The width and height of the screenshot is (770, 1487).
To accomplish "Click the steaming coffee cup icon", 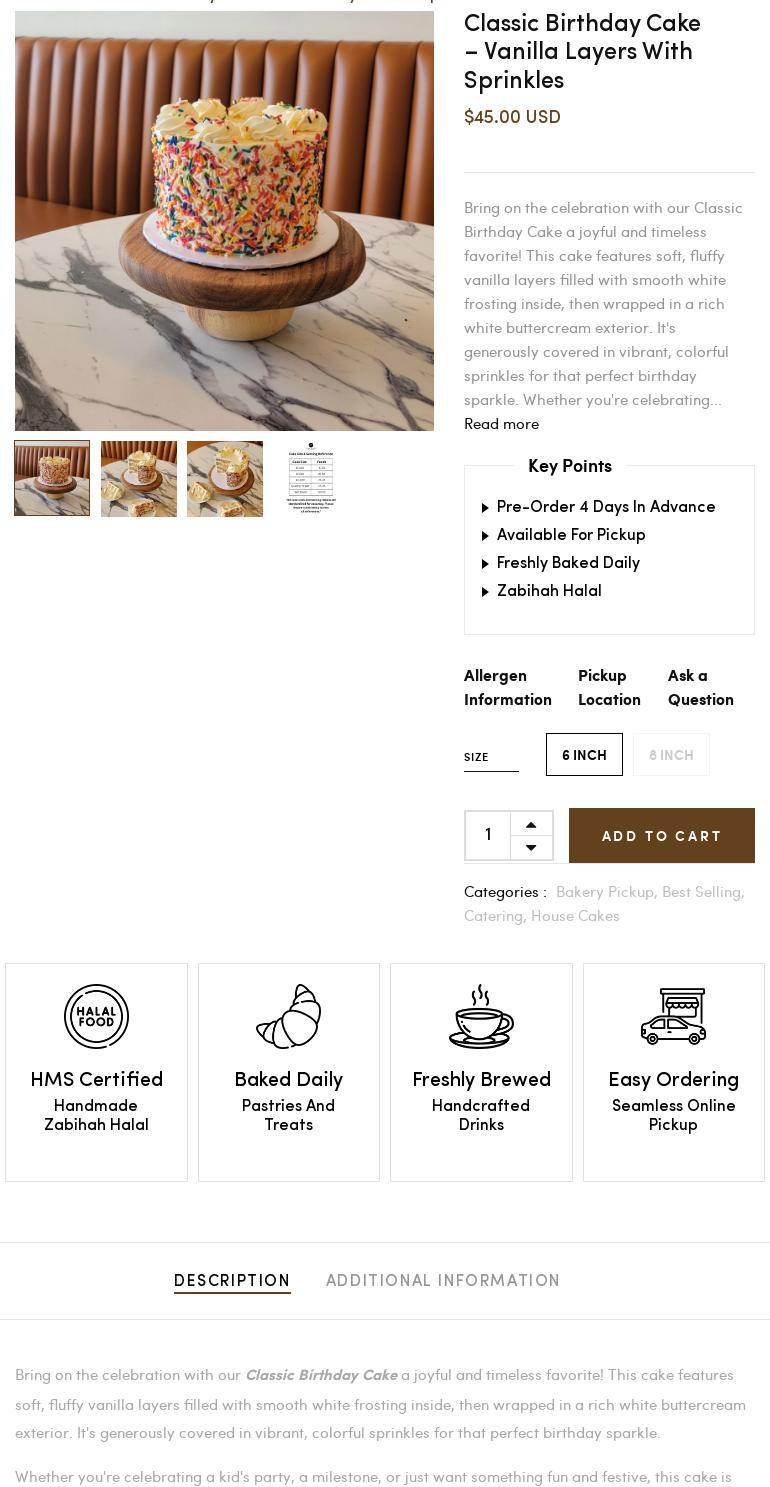I will pos(481,1016).
